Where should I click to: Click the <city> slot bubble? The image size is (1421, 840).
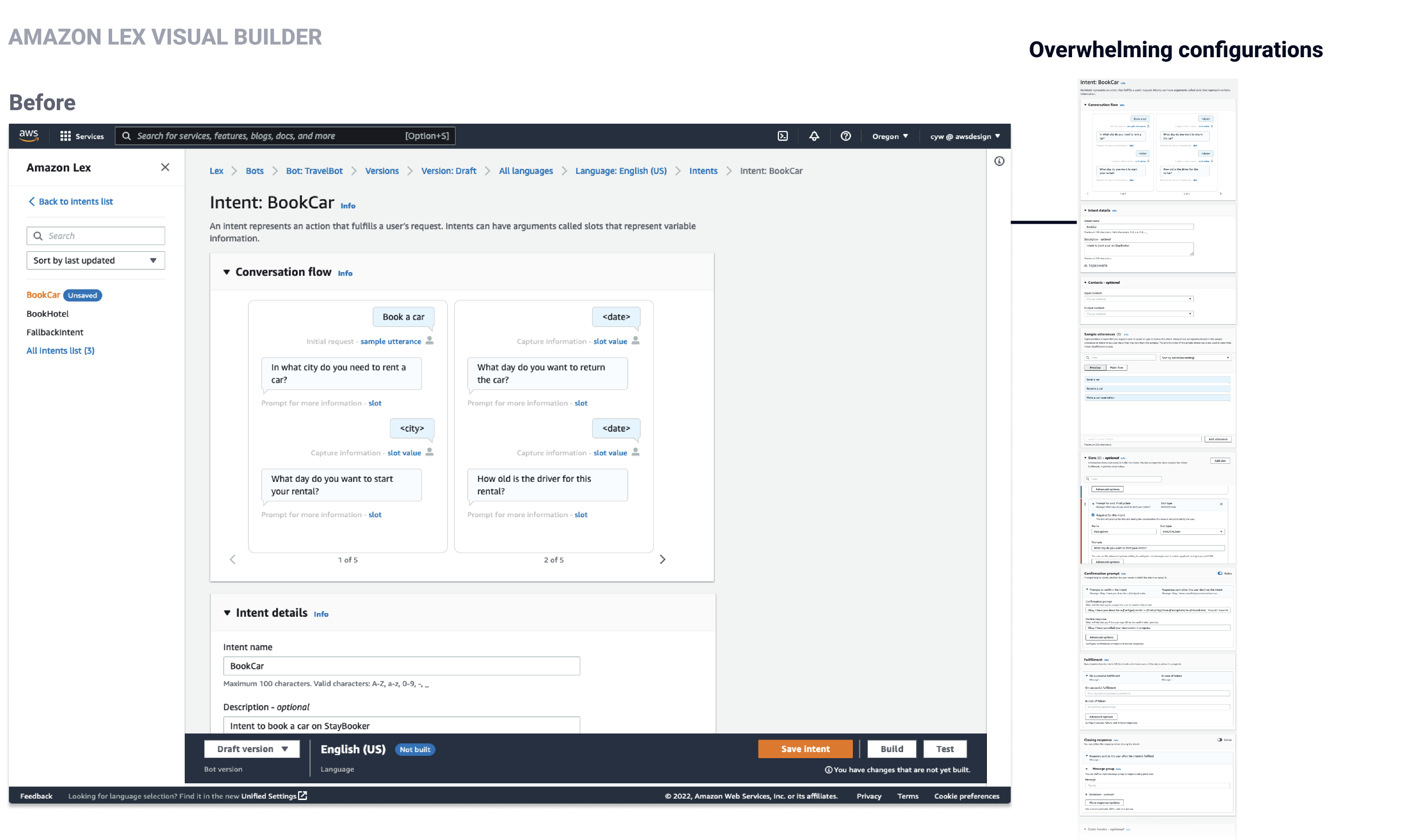pyautogui.click(x=412, y=428)
